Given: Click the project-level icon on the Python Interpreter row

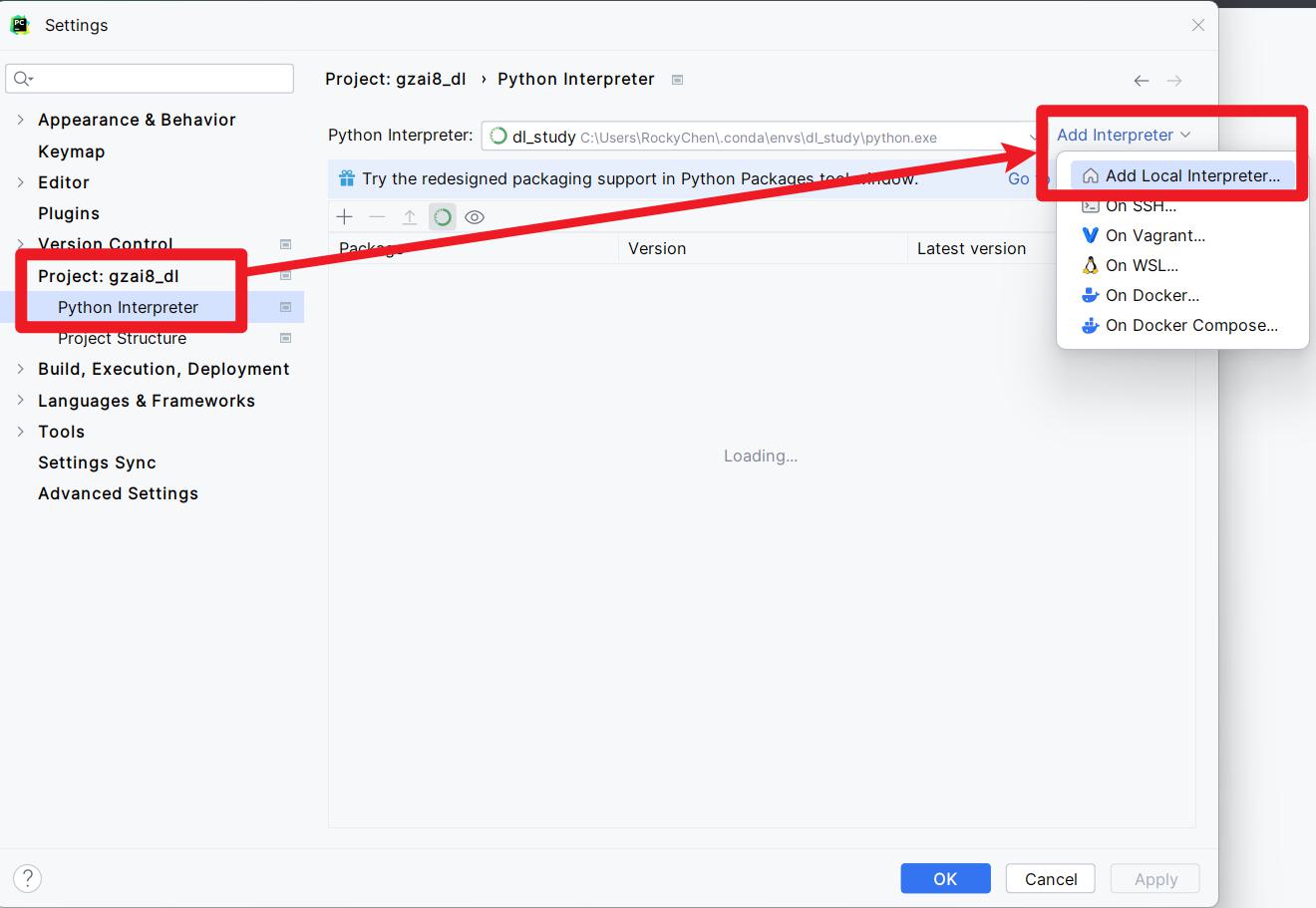Looking at the screenshot, I should click(285, 307).
